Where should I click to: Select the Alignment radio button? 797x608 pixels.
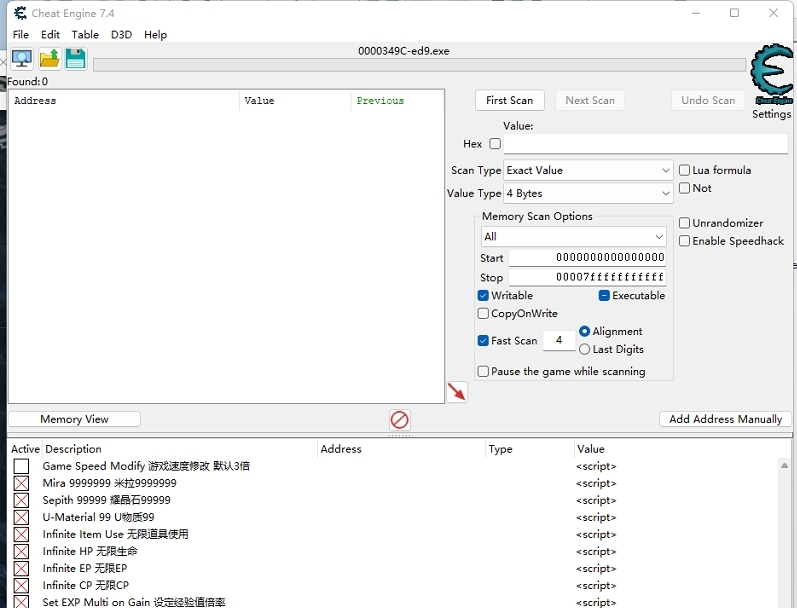585,331
